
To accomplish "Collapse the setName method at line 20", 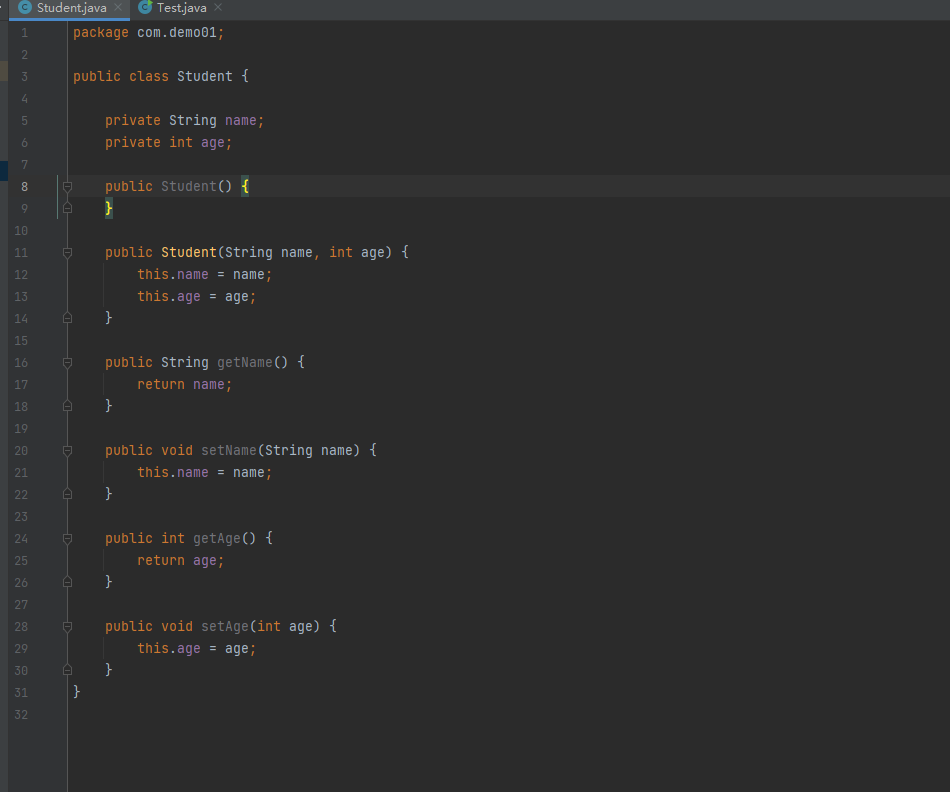I will (x=67, y=451).
